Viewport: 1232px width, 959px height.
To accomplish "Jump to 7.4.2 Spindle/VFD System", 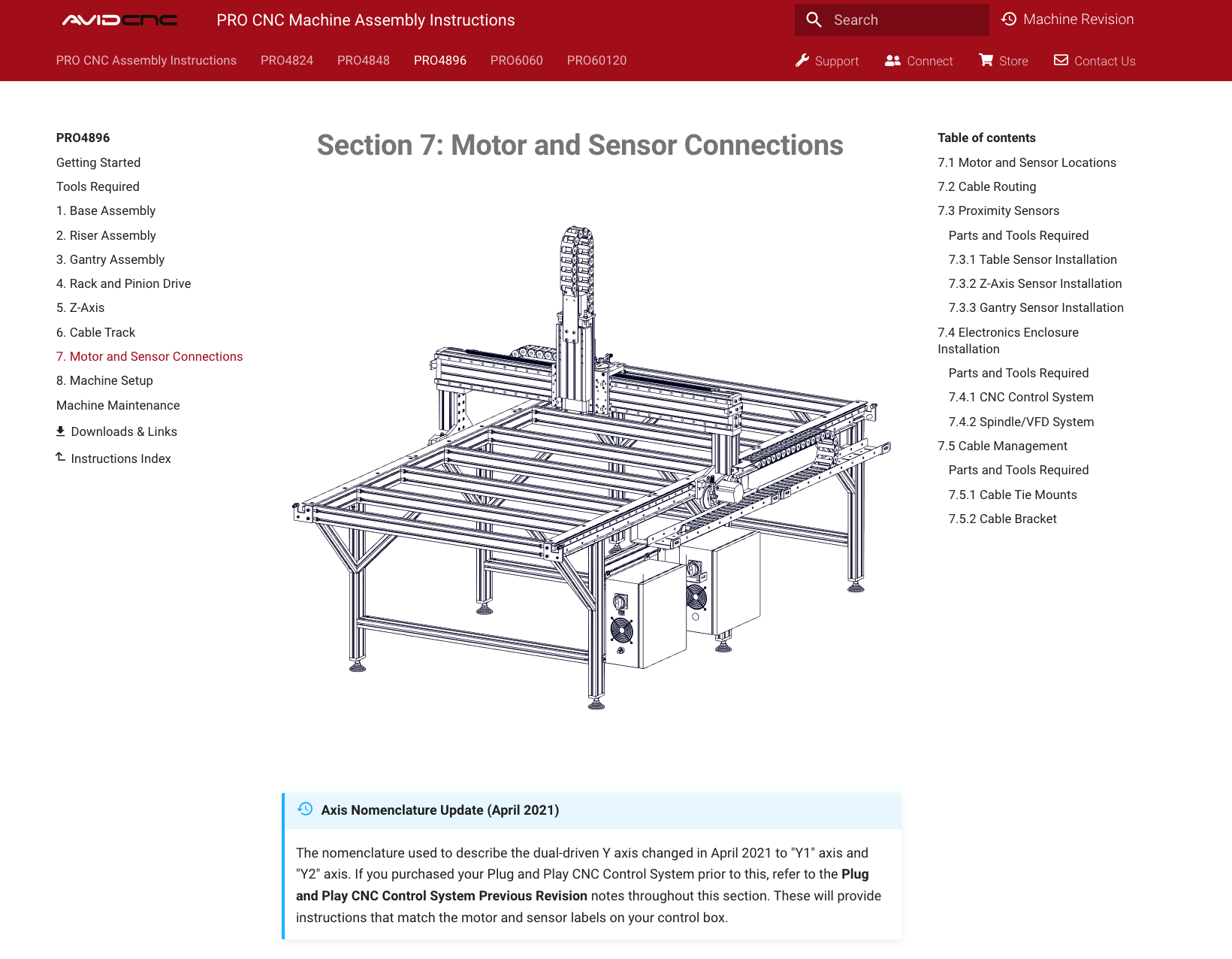I will pos(1021,422).
